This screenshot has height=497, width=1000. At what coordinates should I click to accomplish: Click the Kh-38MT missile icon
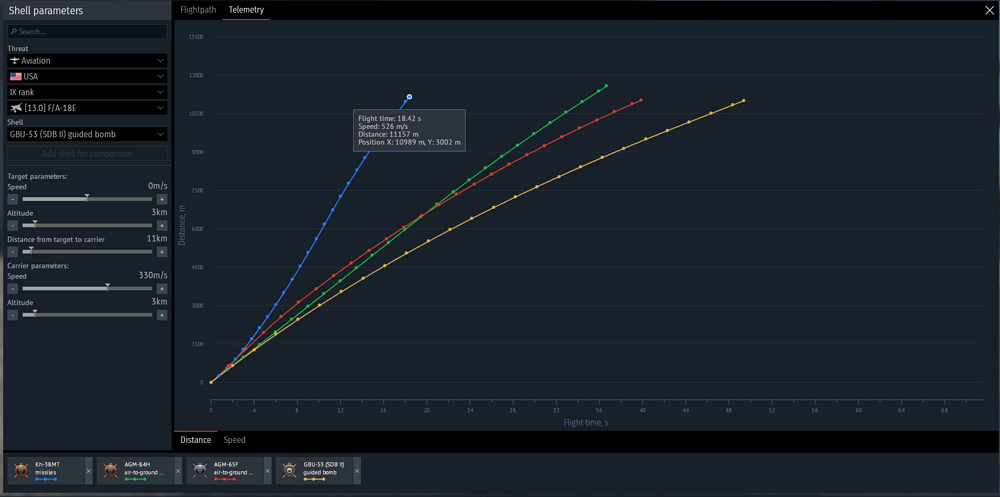[21, 471]
